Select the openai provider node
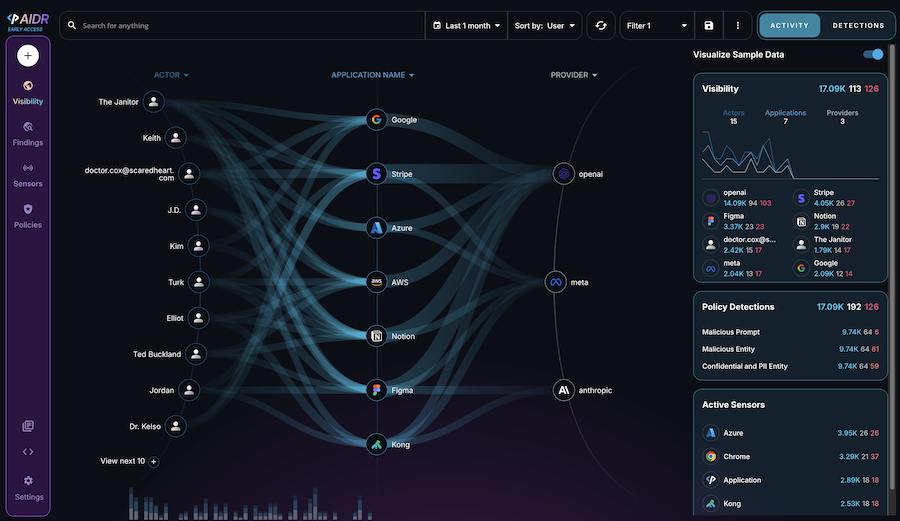Viewport: 900px width, 521px height. pos(564,174)
